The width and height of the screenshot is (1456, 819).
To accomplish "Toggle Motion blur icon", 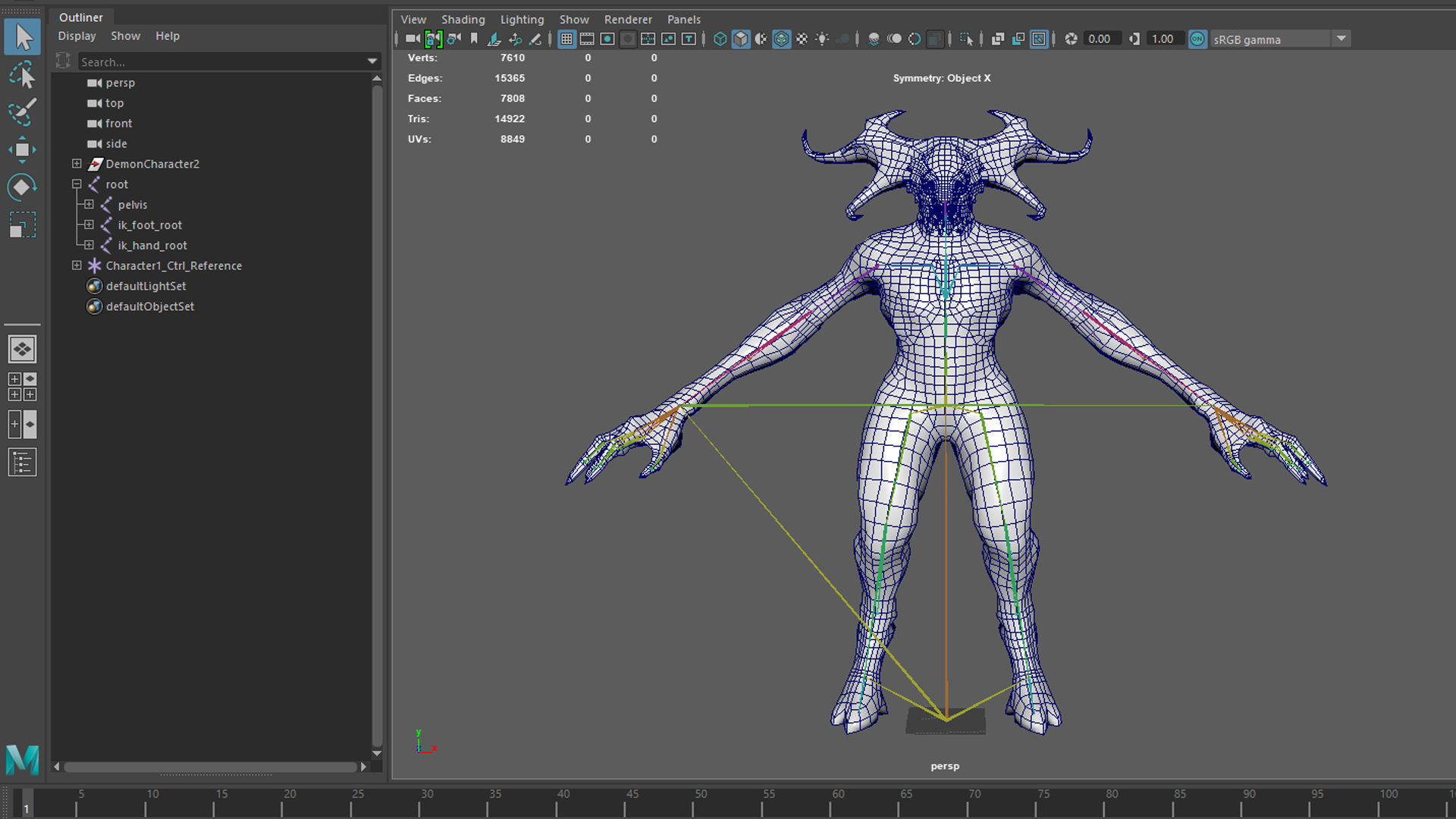I will pos(894,39).
